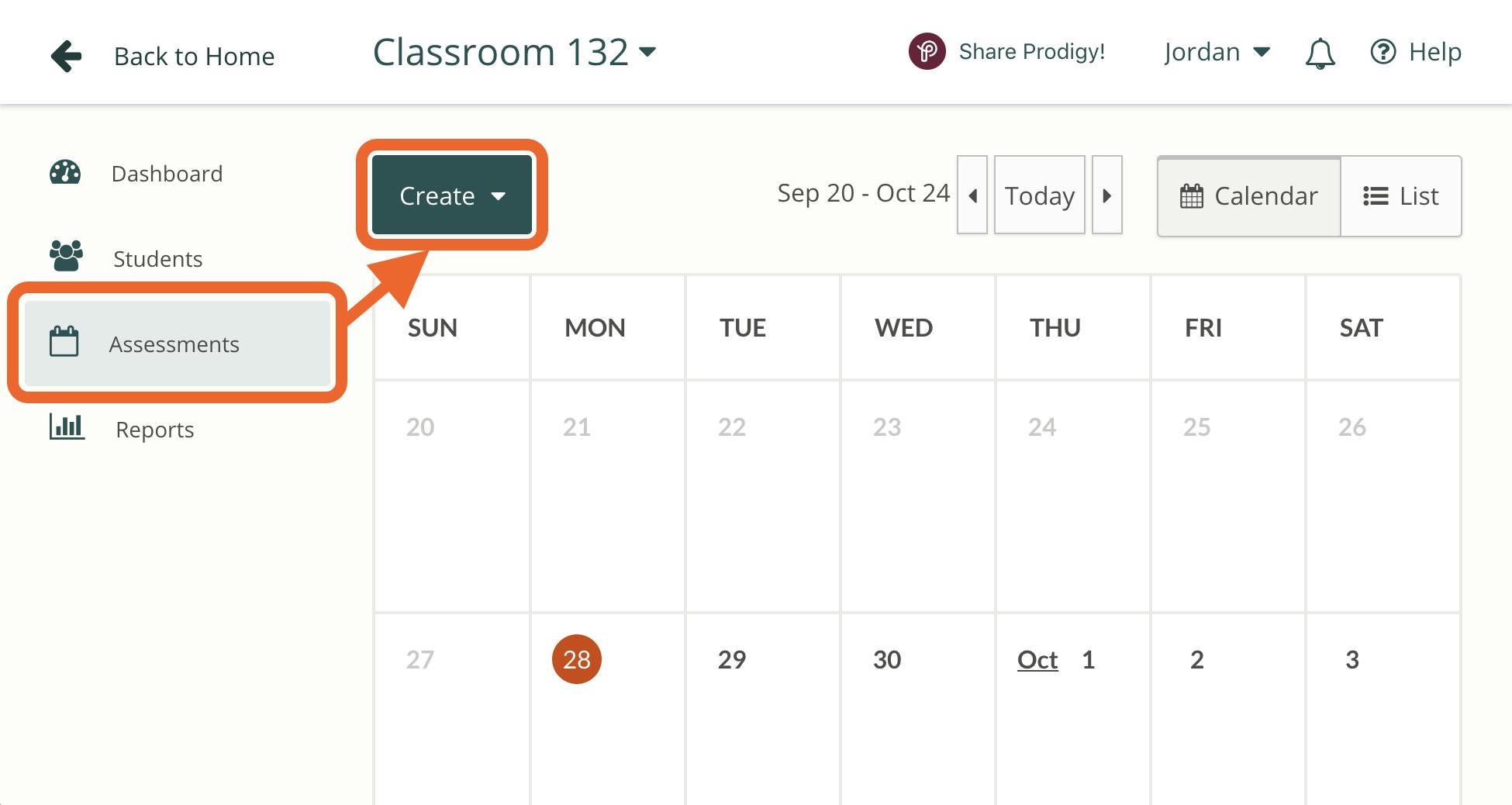1512x805 pixels.
Task: Click the back arrow icon
Action: click(67, 56)
